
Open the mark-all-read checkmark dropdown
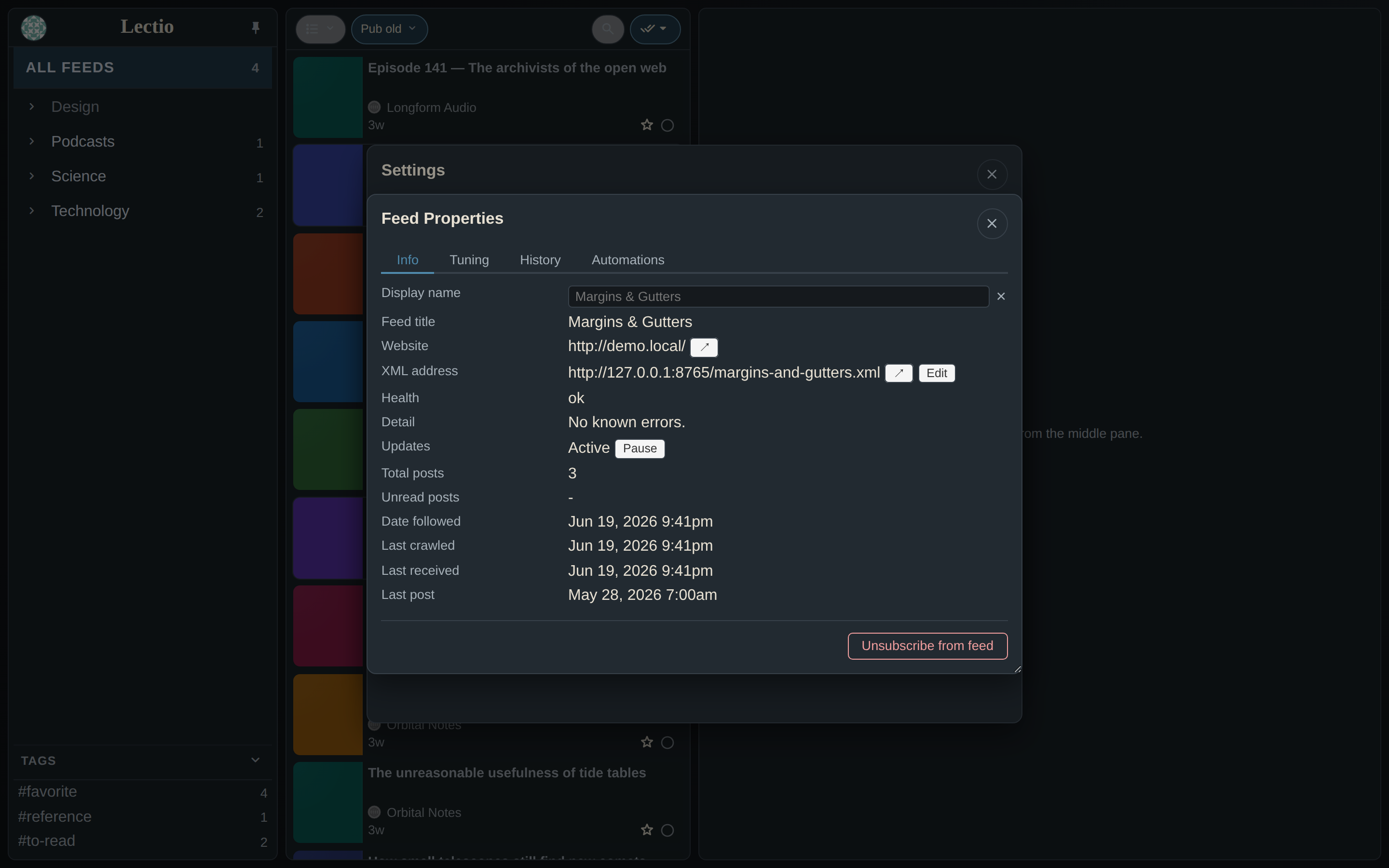click(655, 29)
